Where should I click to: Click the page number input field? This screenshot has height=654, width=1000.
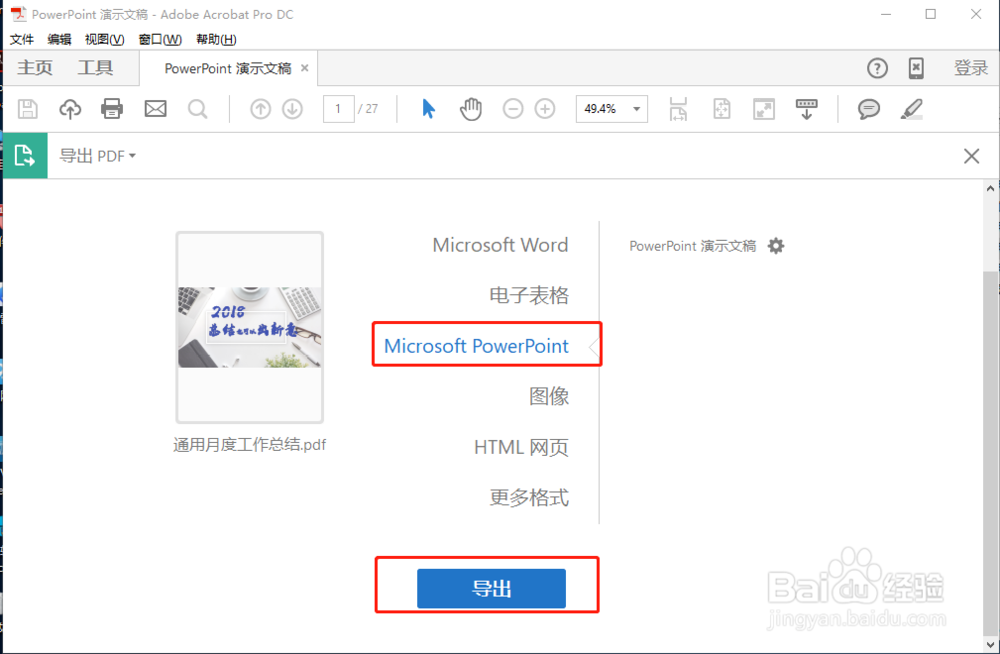[x=339, y=109]
